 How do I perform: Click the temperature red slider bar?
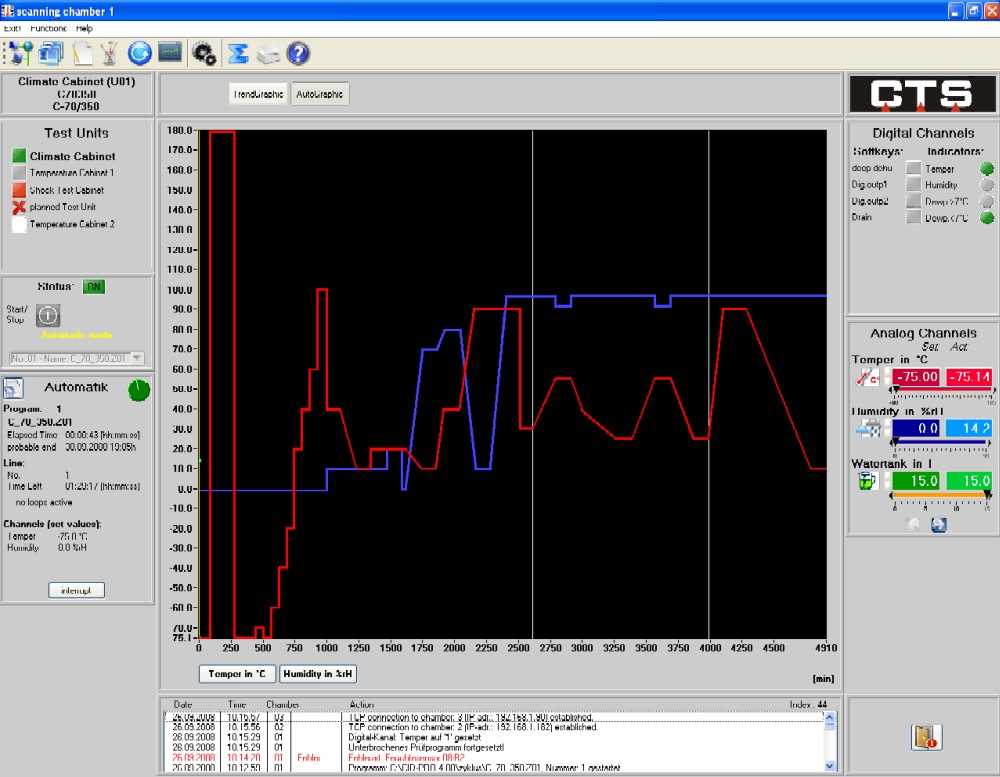(944, 388)
